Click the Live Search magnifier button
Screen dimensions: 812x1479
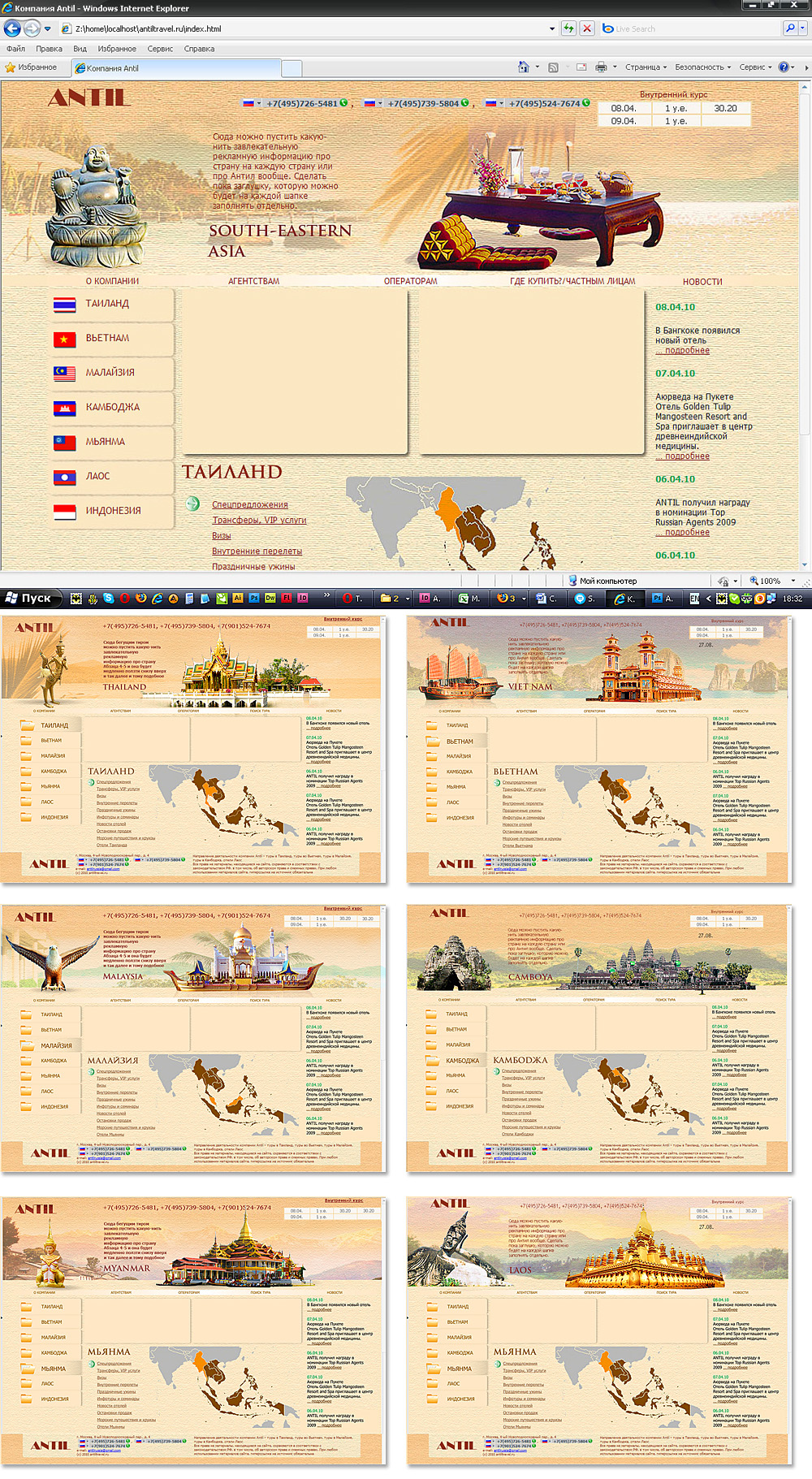(790, 28)
